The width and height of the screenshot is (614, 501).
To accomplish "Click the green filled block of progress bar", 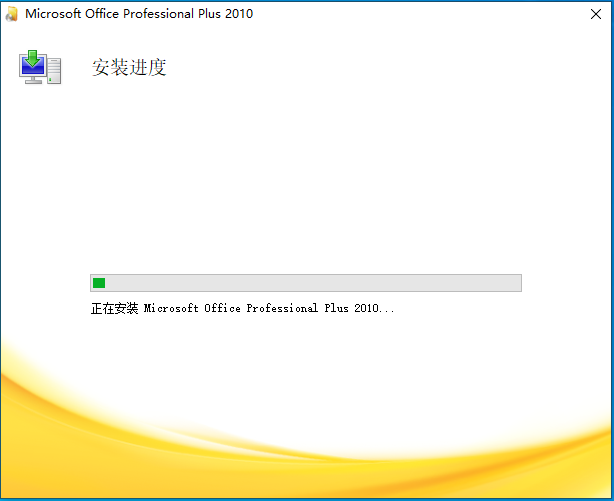I will point(99,283).
